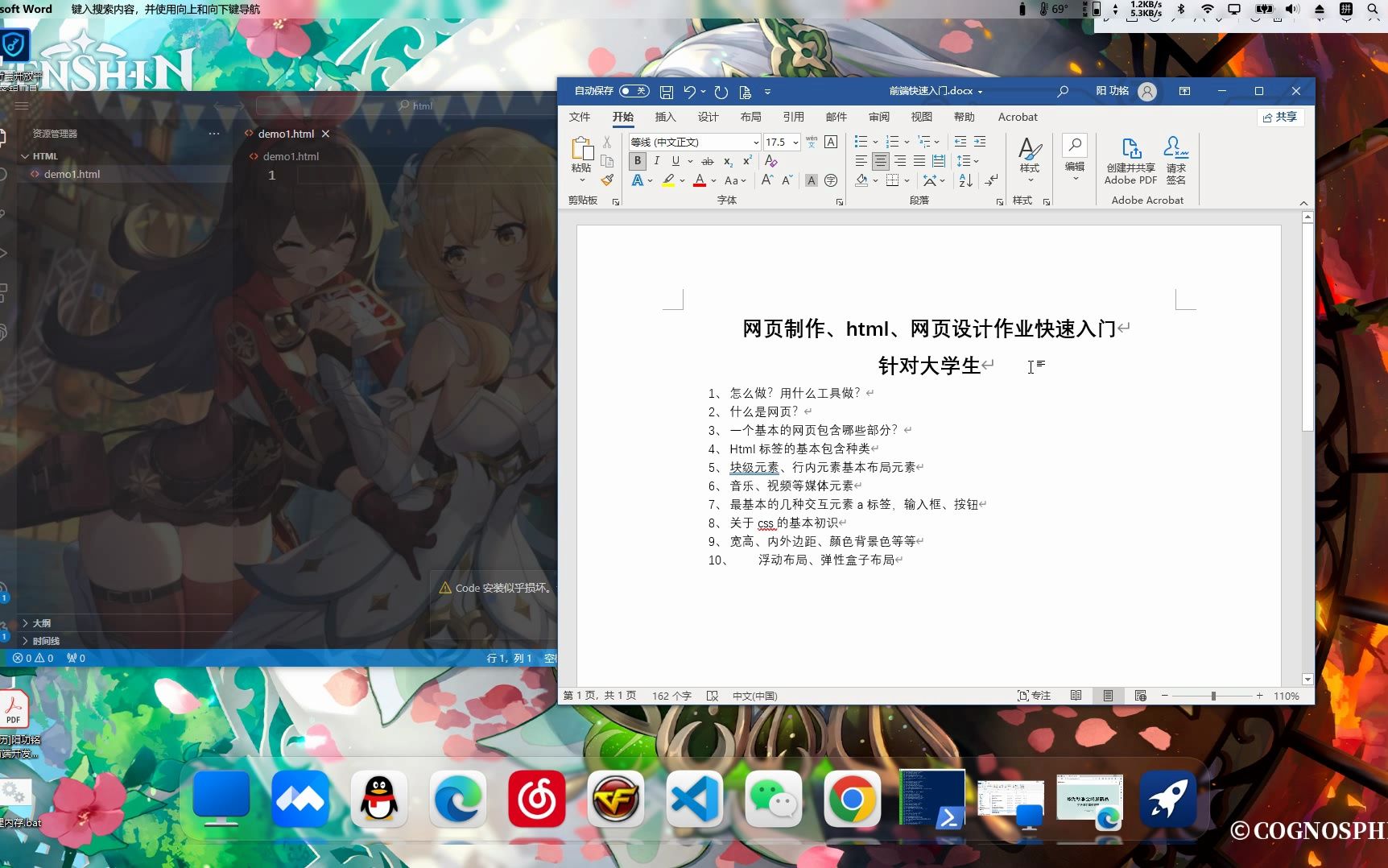Click the Copy icon in clipboard group
This screenshot has height=868, width=1388.
607,161
